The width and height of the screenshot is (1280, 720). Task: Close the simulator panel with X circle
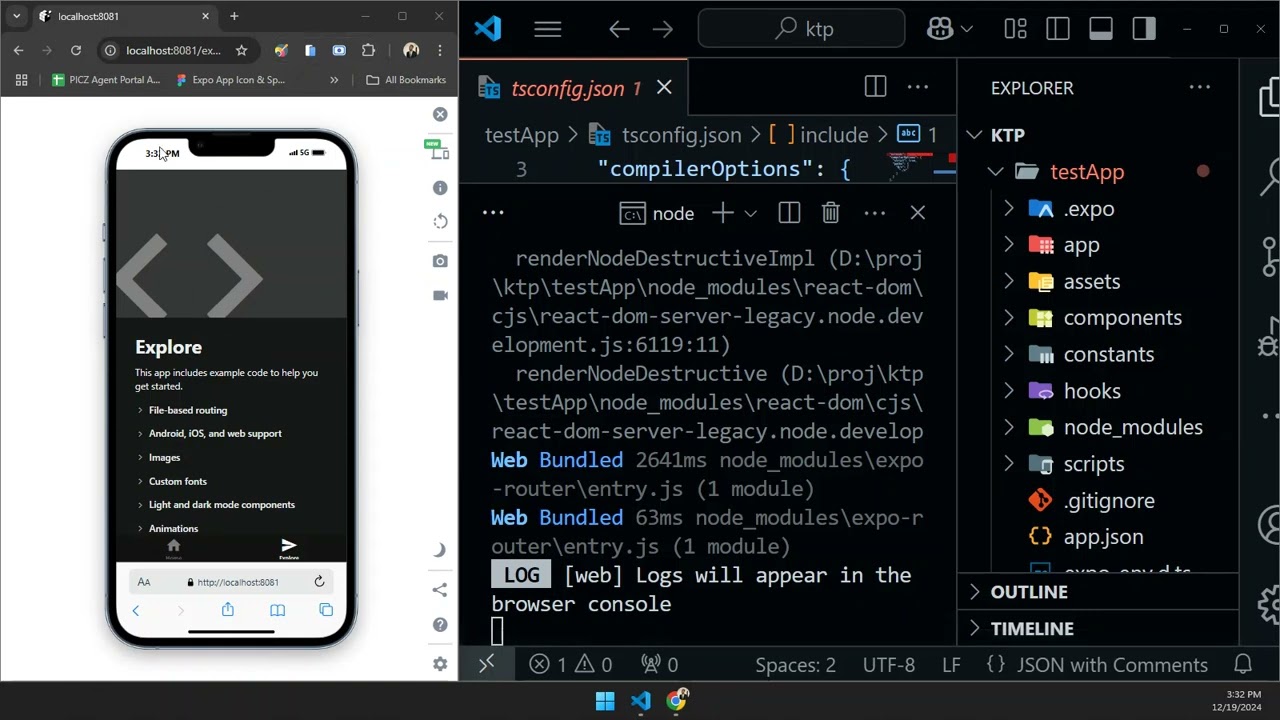pos(440,115)
